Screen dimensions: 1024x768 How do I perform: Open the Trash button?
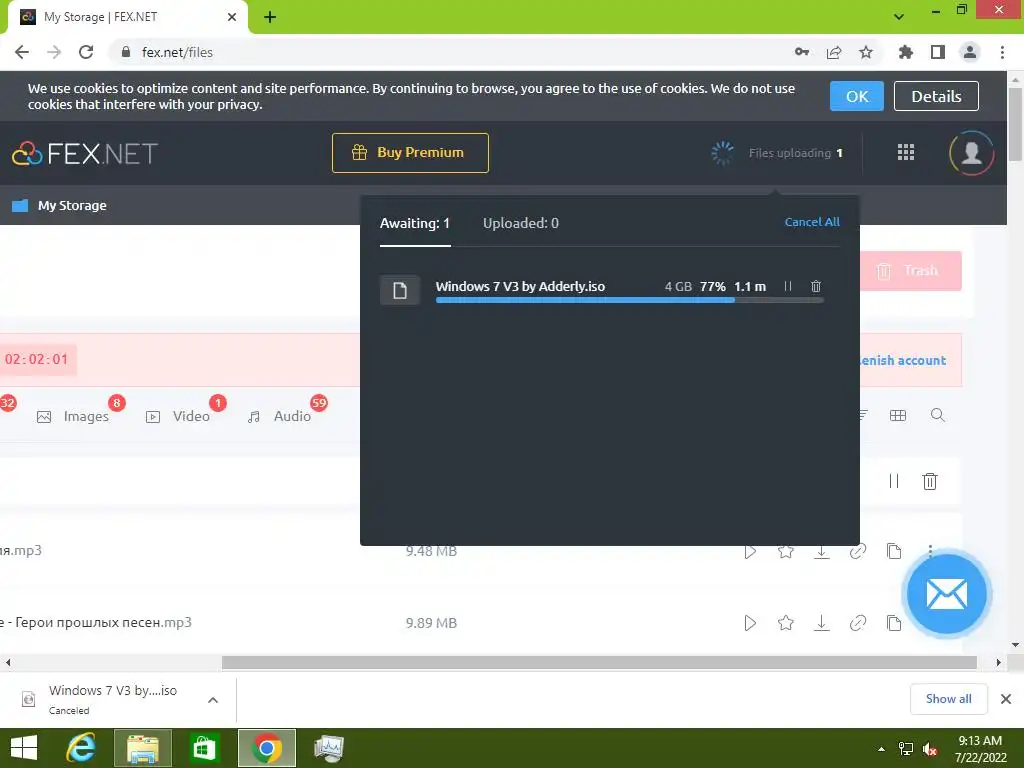click(910, 270)
